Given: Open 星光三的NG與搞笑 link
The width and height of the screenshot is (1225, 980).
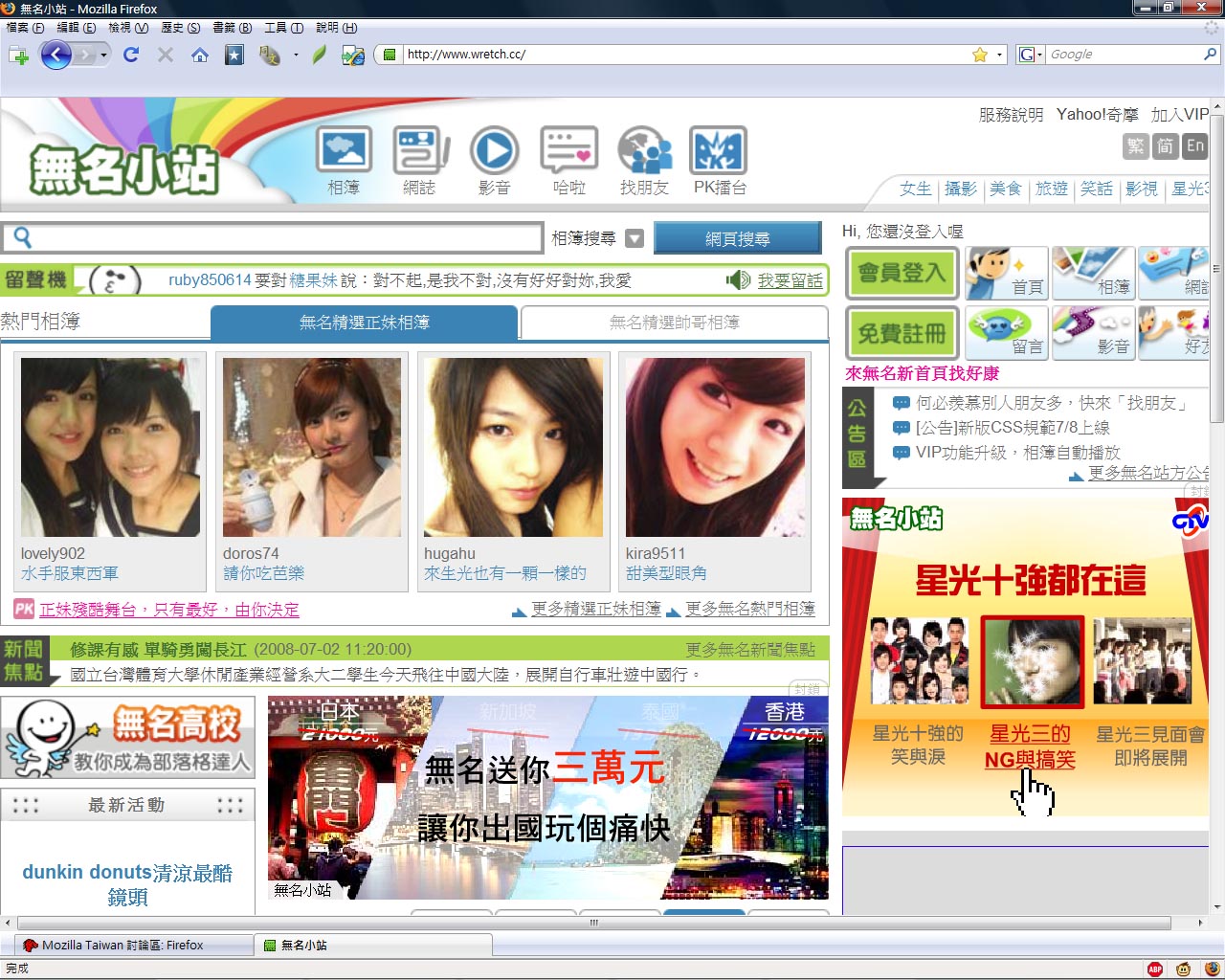Looking at the screenshot, I should (x=1030, y=746).
